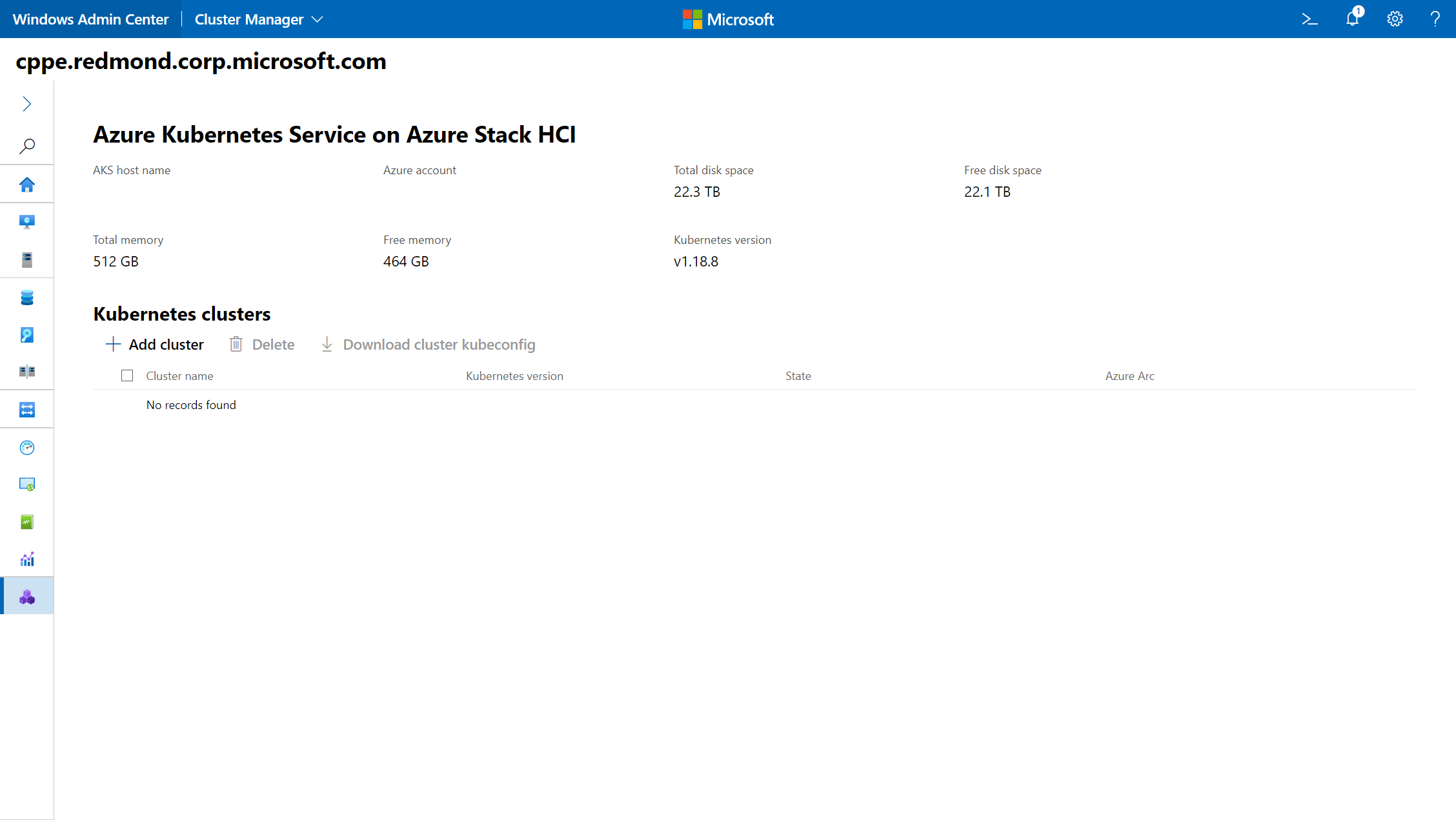The image size is (1456, 820).
Task: Open notifications bell with one alert
Action: pos(1353,18)
